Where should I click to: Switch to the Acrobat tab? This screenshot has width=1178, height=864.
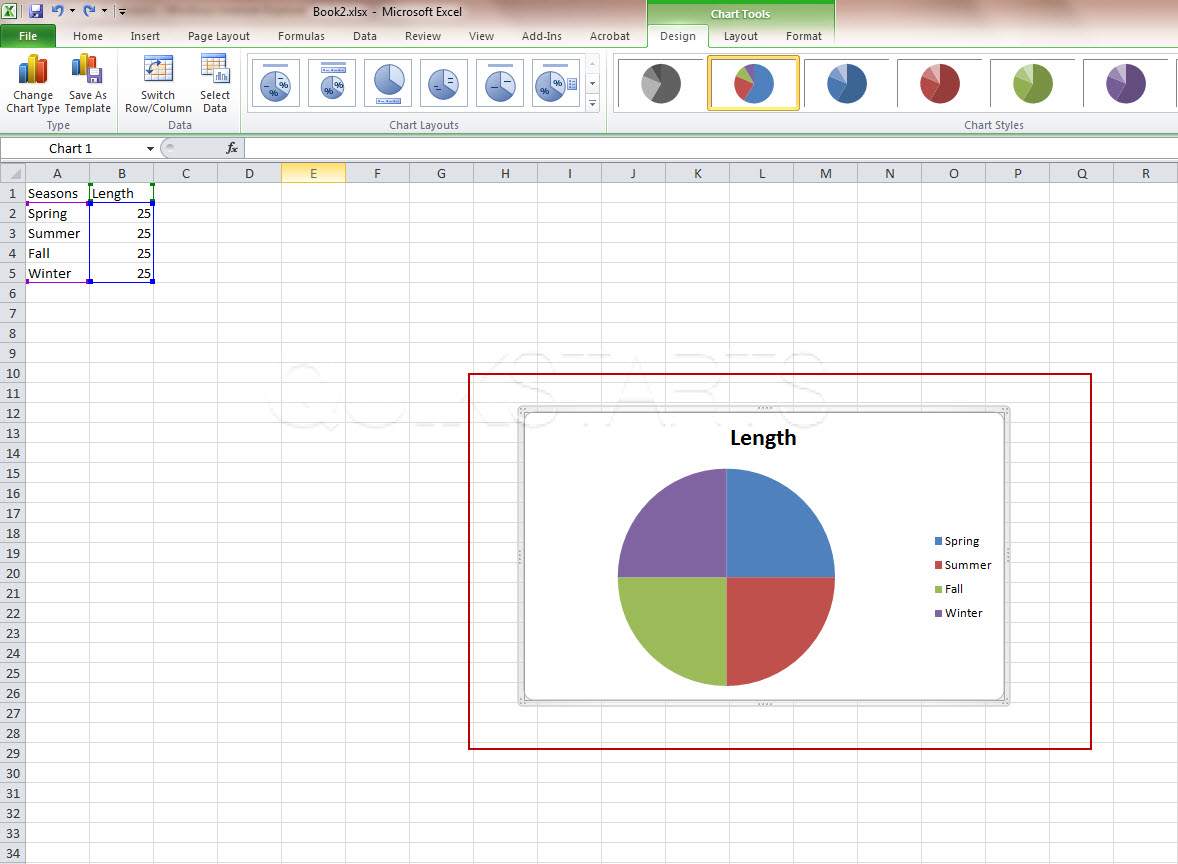coord(610,36)
